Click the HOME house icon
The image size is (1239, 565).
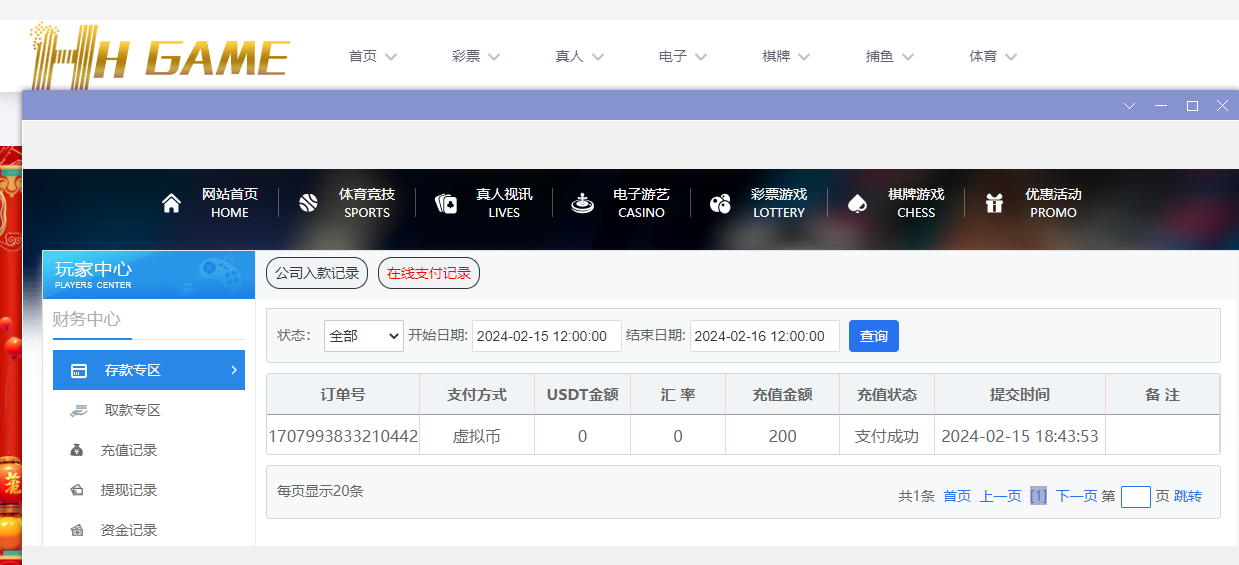point(171,203)
